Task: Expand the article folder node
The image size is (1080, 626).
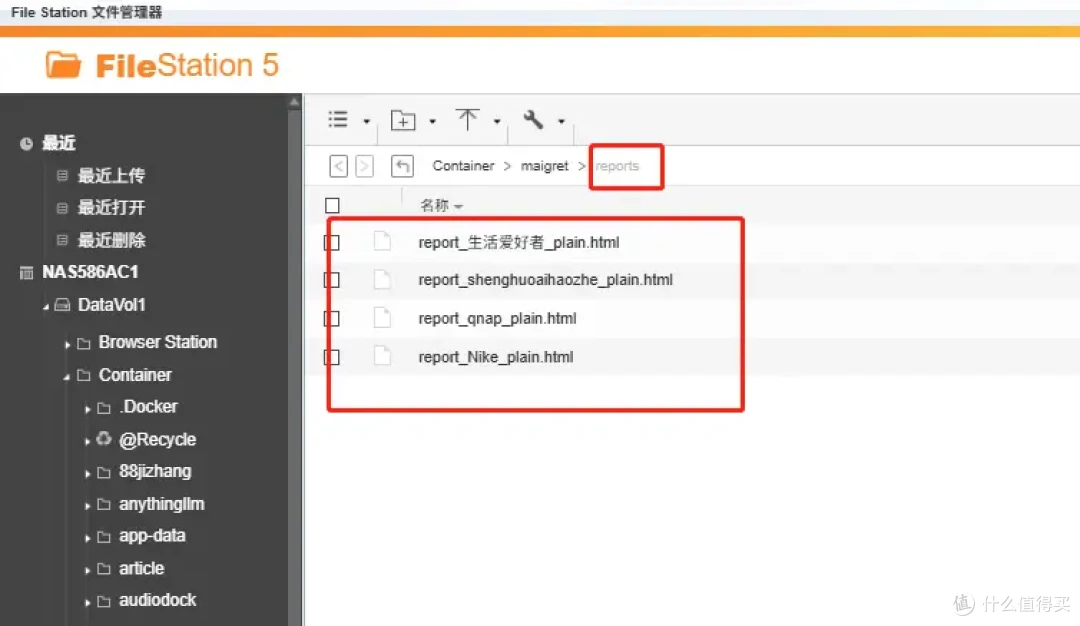Action: [87, 570]
